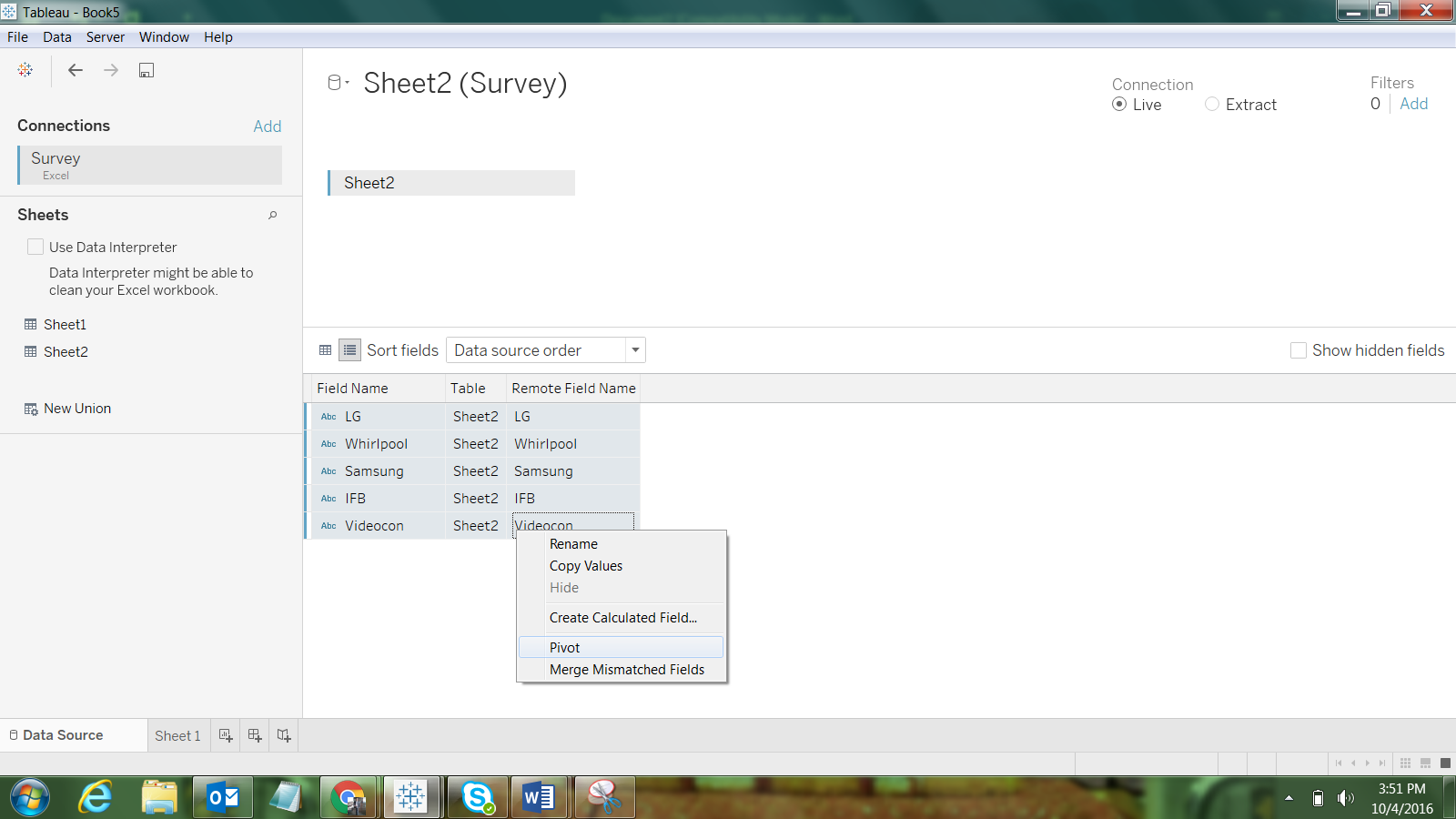This screenshot has height=819, width=1456.
Task: Add a new connection under Connections
Action: [x=268, y=126]
